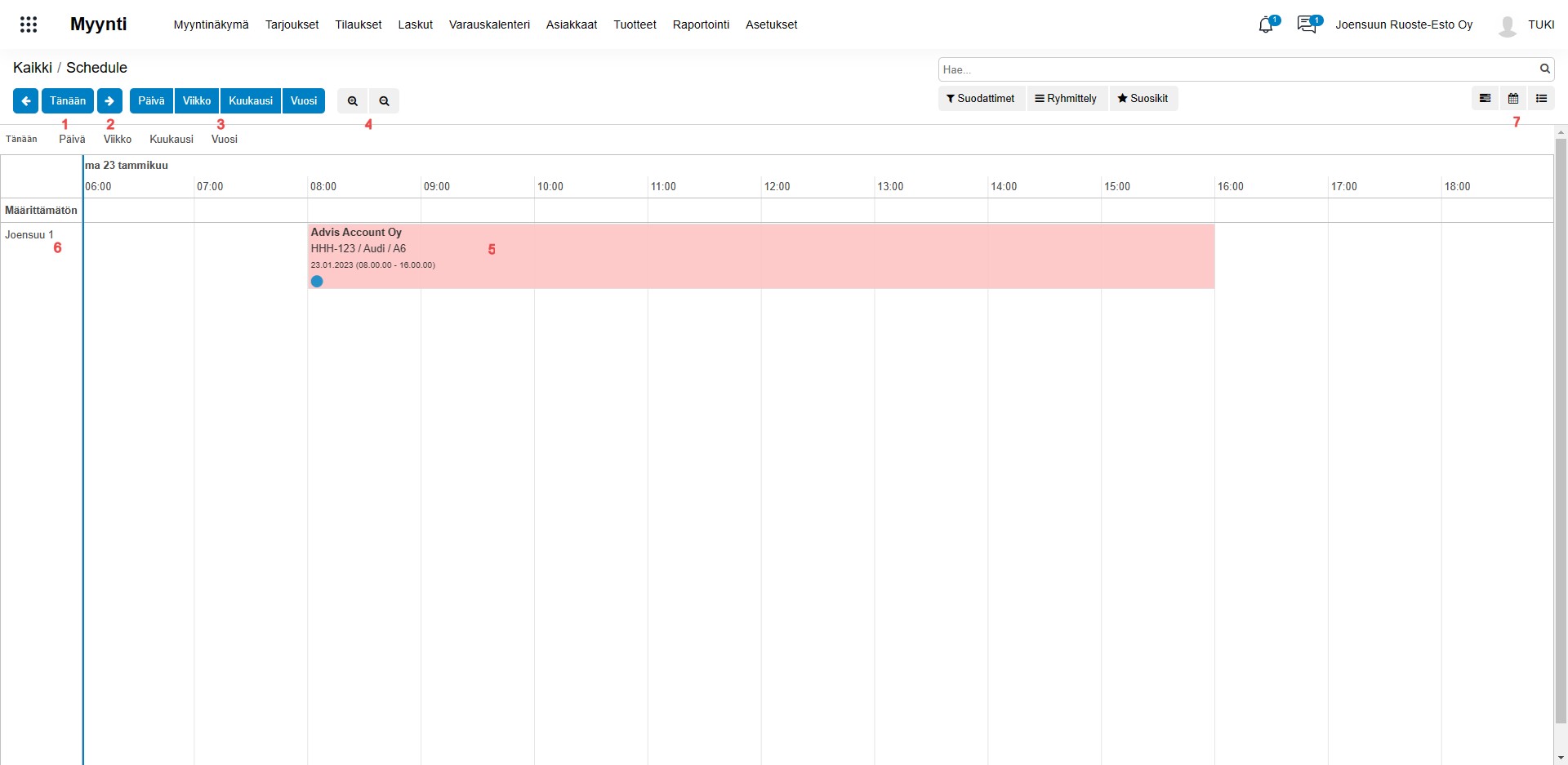Click the vertical scrollbar thumb
1568x765 pixels.
(x=1561, y=431)
